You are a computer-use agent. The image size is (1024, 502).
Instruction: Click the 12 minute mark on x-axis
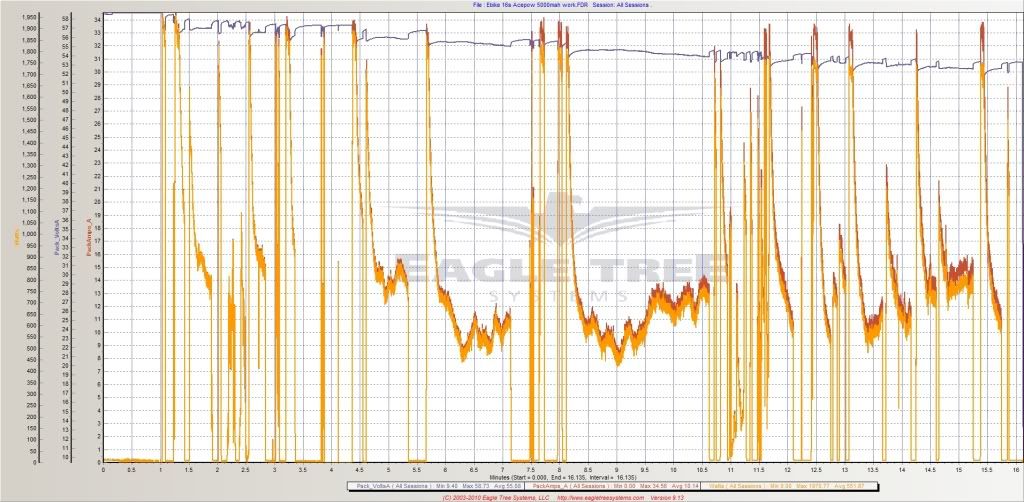788,468
